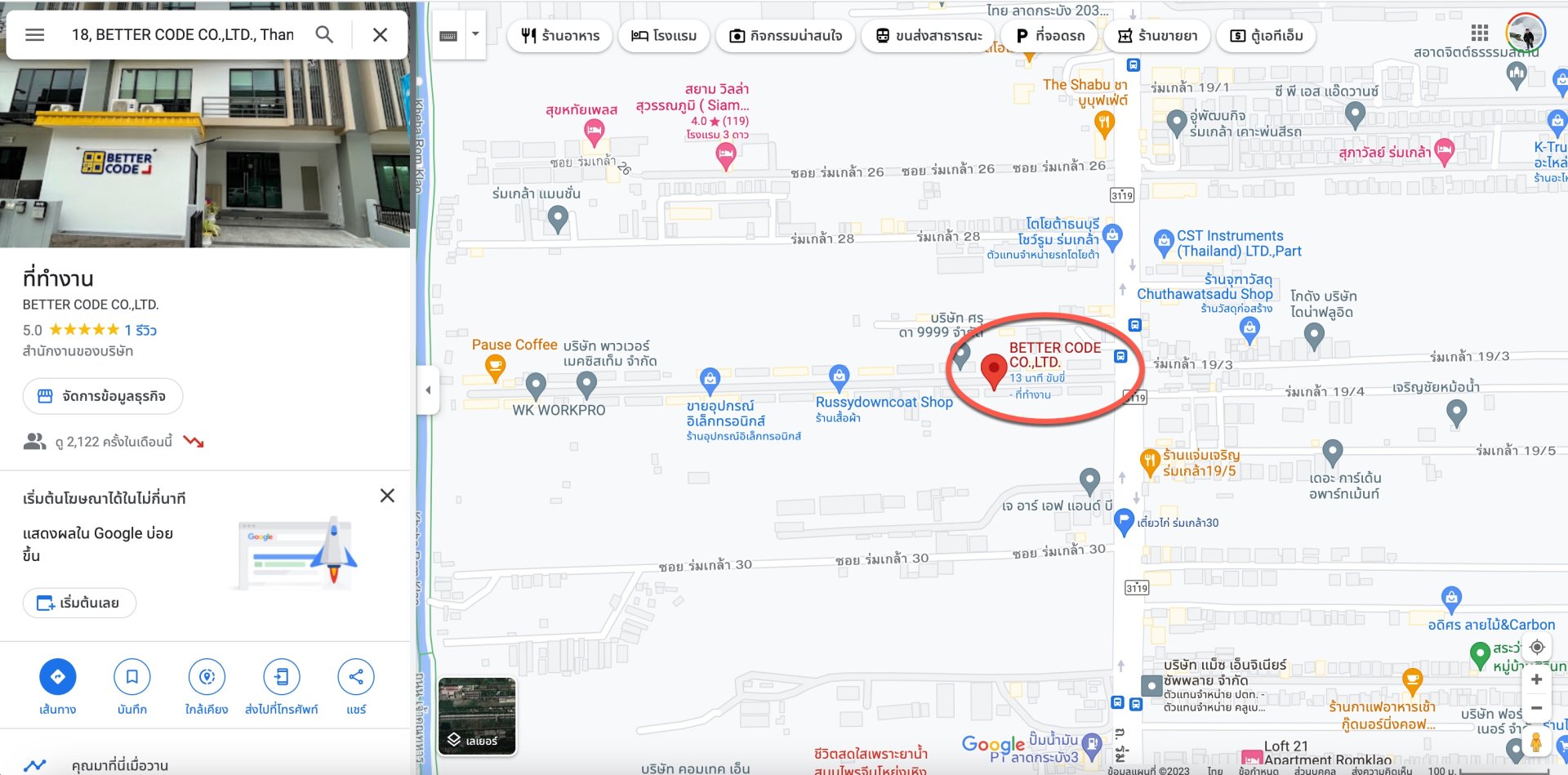1568x775 pixels.
Task: Dismiss the advertising promo card
Action: coord(387,496)
